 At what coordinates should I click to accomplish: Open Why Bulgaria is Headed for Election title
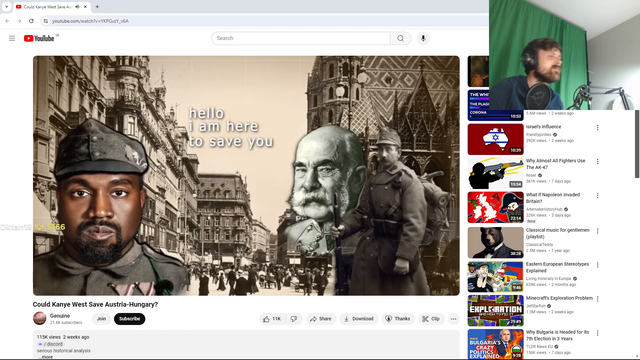(558, 336)
